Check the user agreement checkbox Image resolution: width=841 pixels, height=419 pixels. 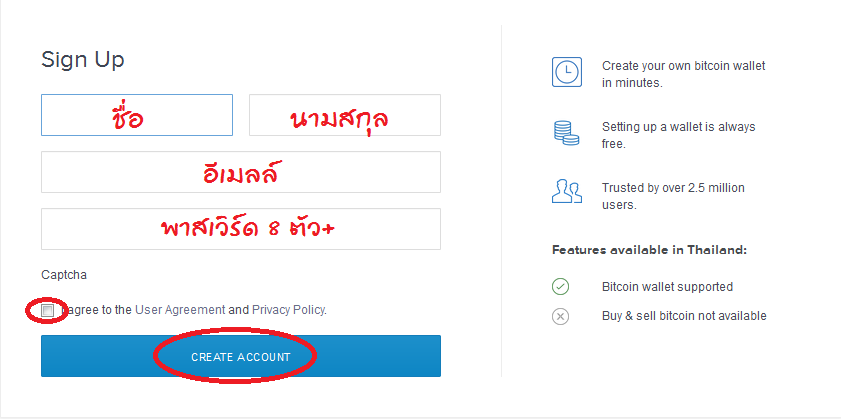pos(48,311)
